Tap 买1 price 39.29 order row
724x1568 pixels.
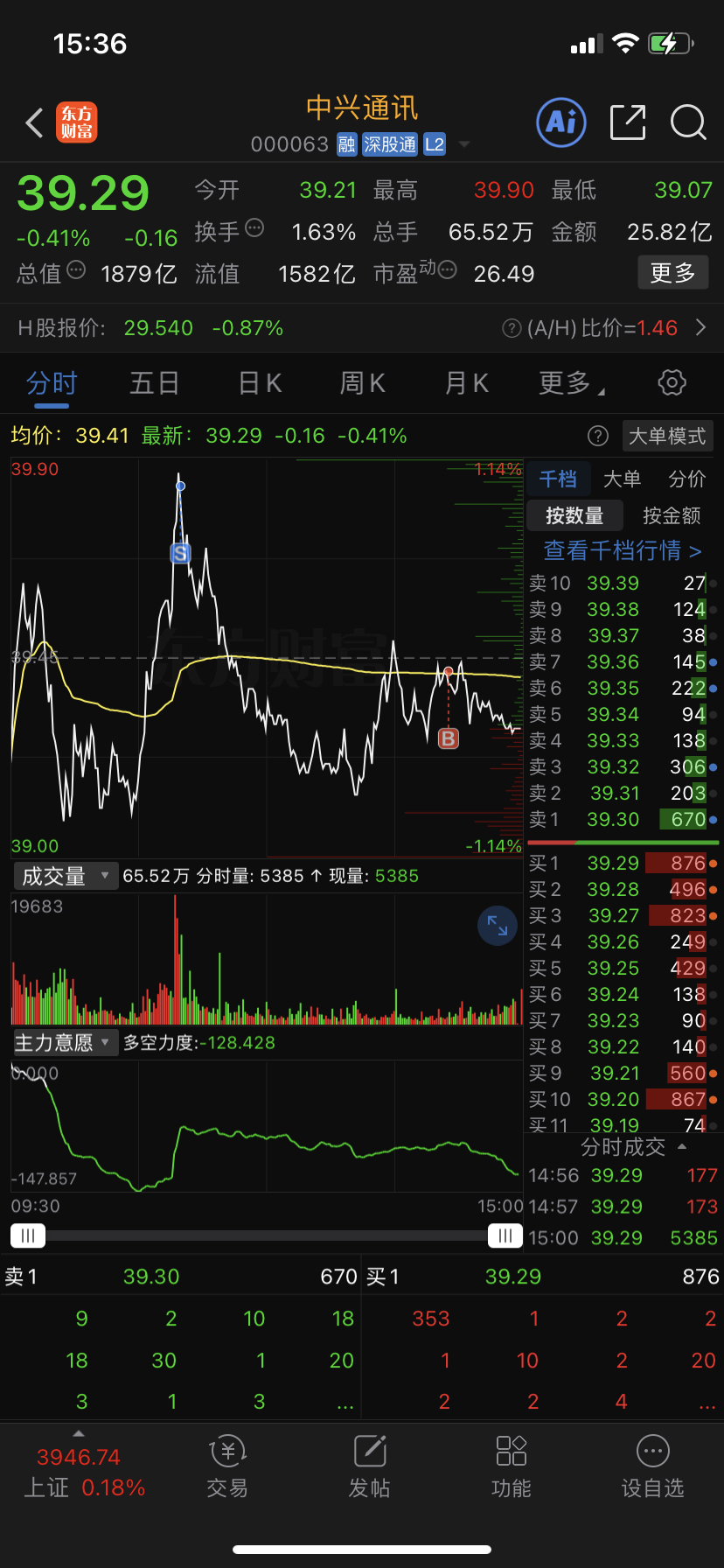coord(623,864)
